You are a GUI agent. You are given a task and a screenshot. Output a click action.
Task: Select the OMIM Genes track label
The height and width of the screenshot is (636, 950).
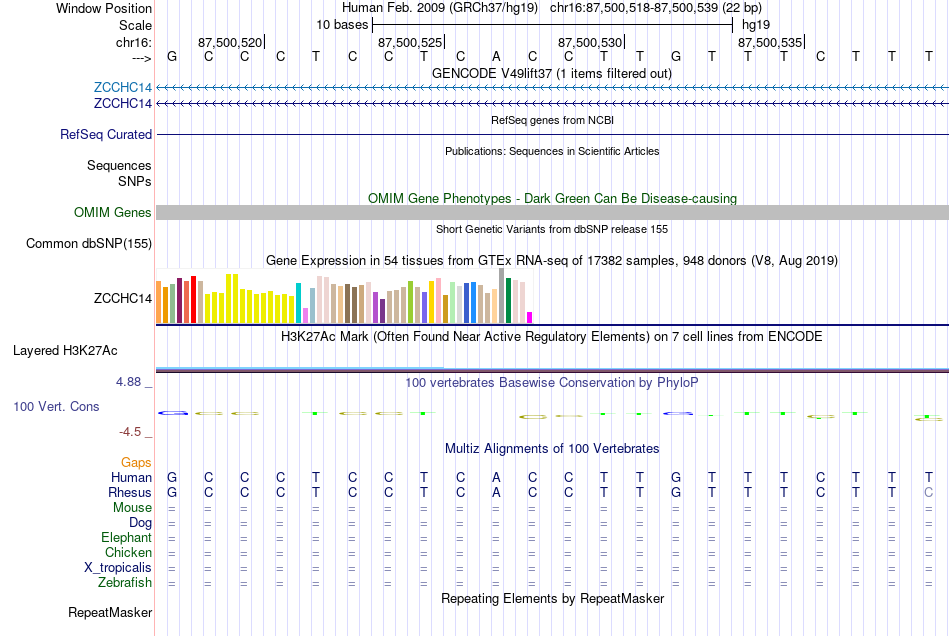click(113, 213)
